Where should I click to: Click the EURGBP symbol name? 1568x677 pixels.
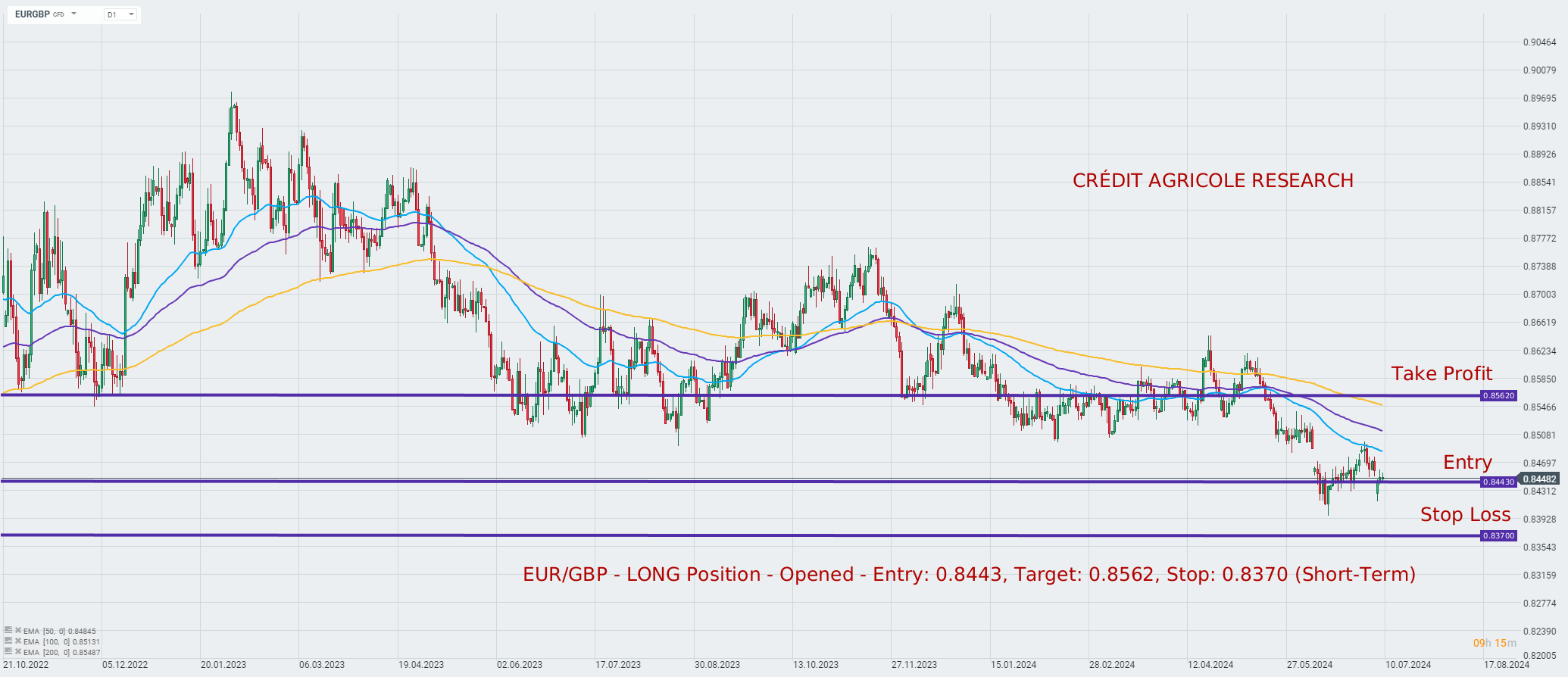(33, 14)
